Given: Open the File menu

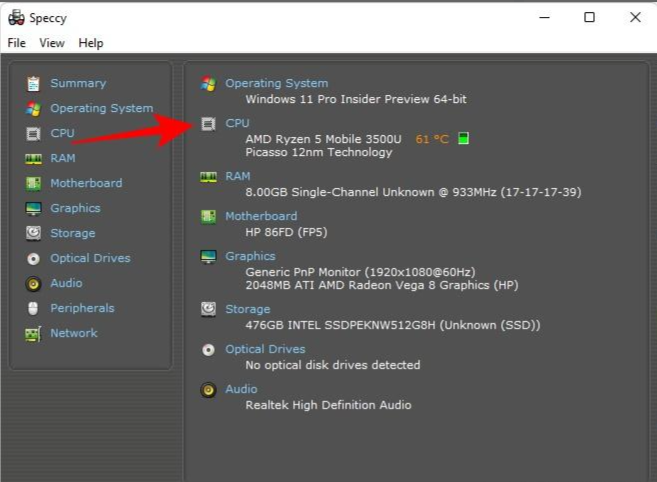Looking at the screenshot, I should coord(17,43).
